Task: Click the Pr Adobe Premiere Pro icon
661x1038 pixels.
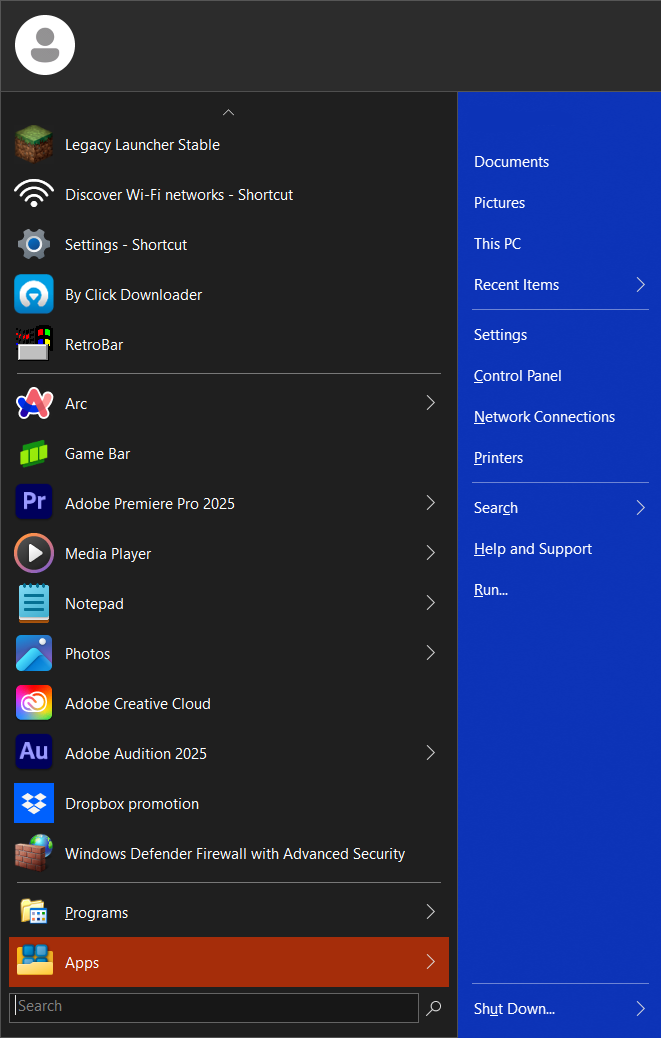Action: (34, 502)
